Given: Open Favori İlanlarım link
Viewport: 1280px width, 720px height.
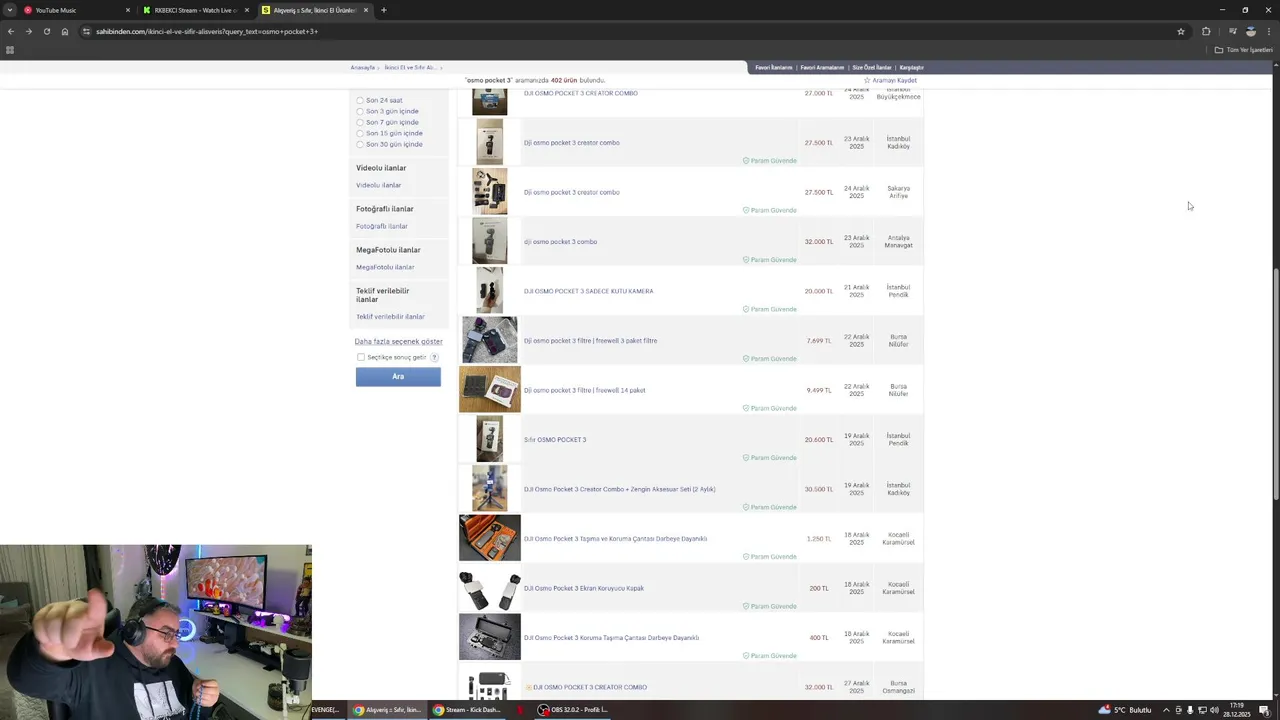Looking at the screenshot, I should [773, 67].
